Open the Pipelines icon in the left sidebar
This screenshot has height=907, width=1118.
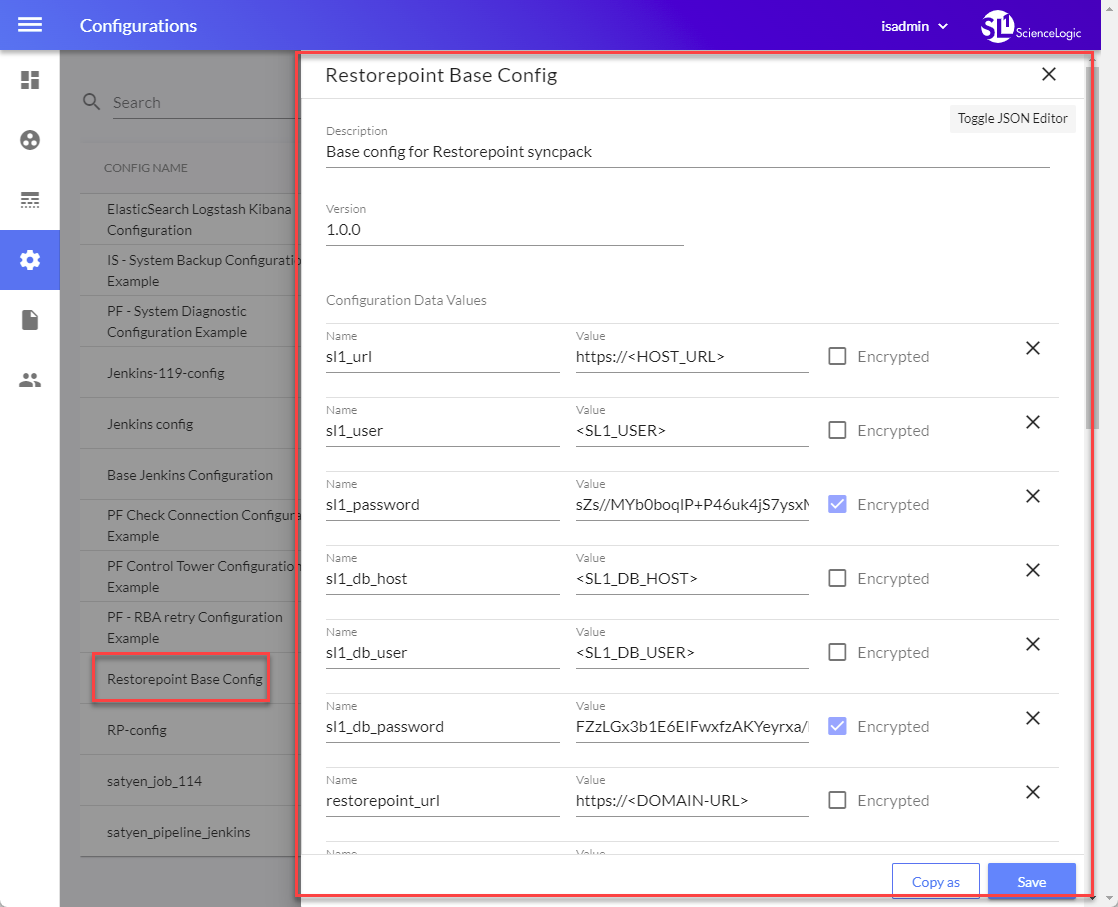(30, 200)
